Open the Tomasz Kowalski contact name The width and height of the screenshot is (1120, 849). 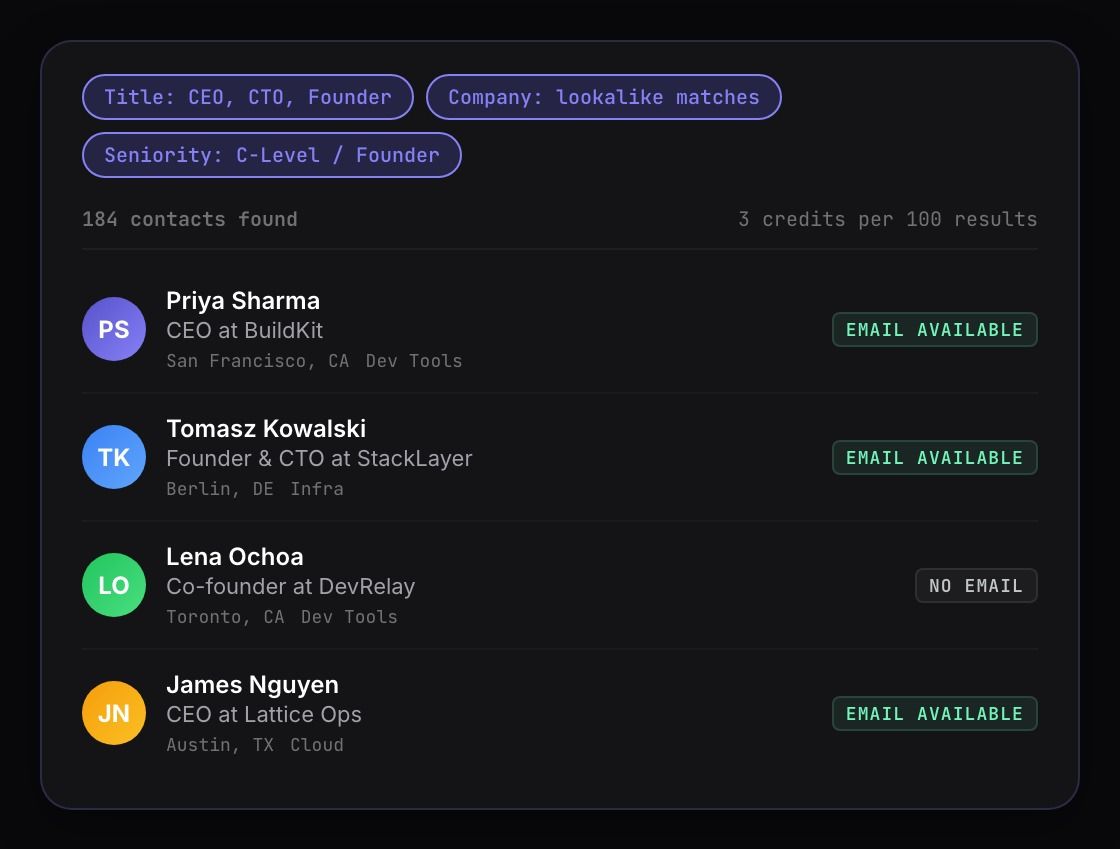coord(266,428)
